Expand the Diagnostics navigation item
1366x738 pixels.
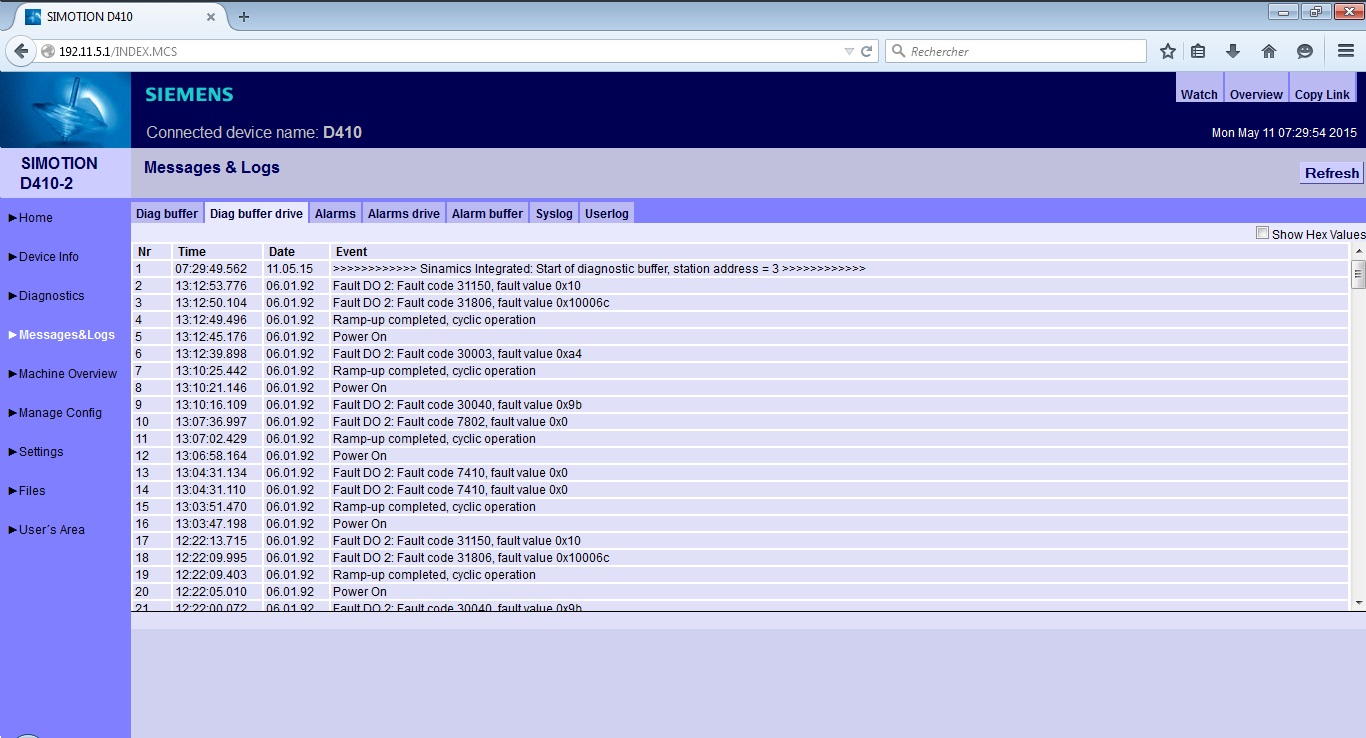47,296
